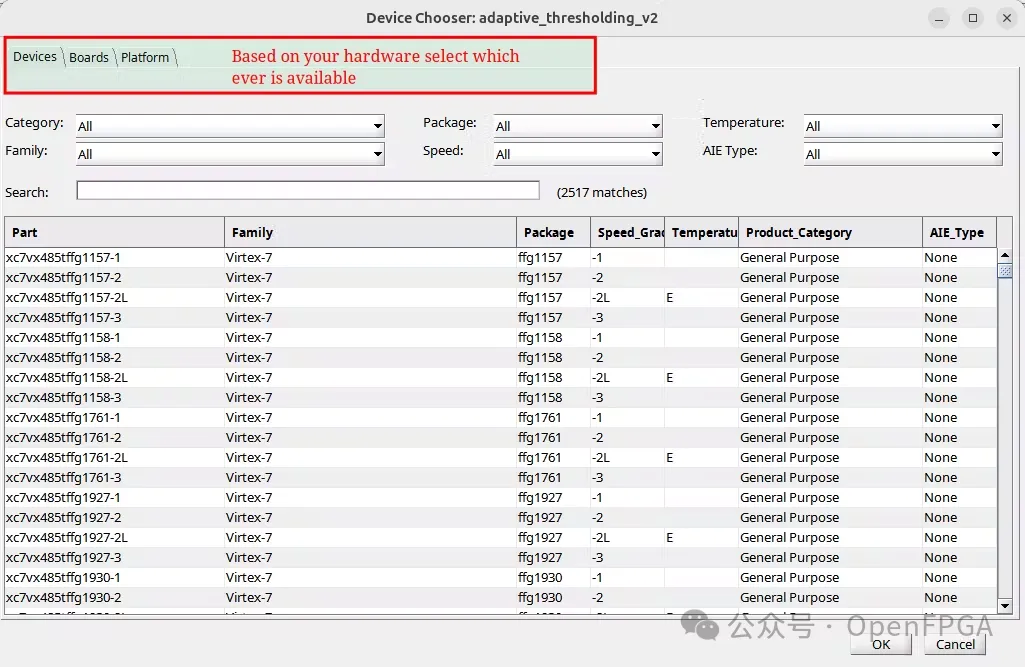Sort by the Package column header
The image size is (1025, 667).
click(554, 232)
